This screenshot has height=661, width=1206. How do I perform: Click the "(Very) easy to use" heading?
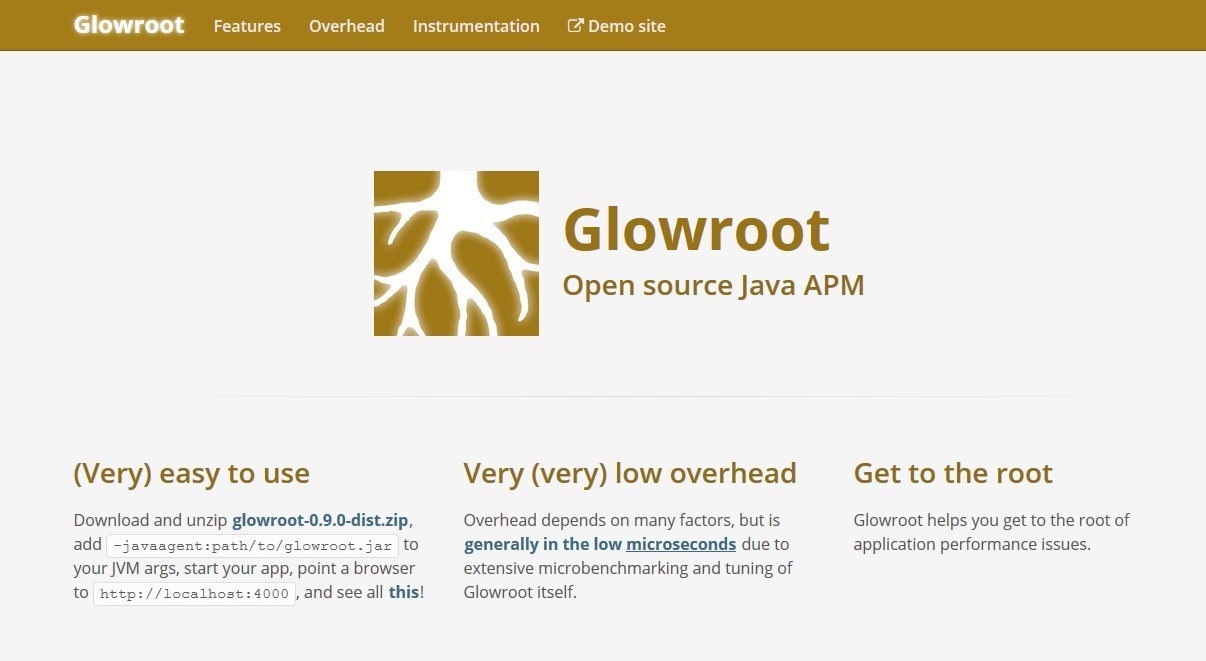(x=191, y=473)
